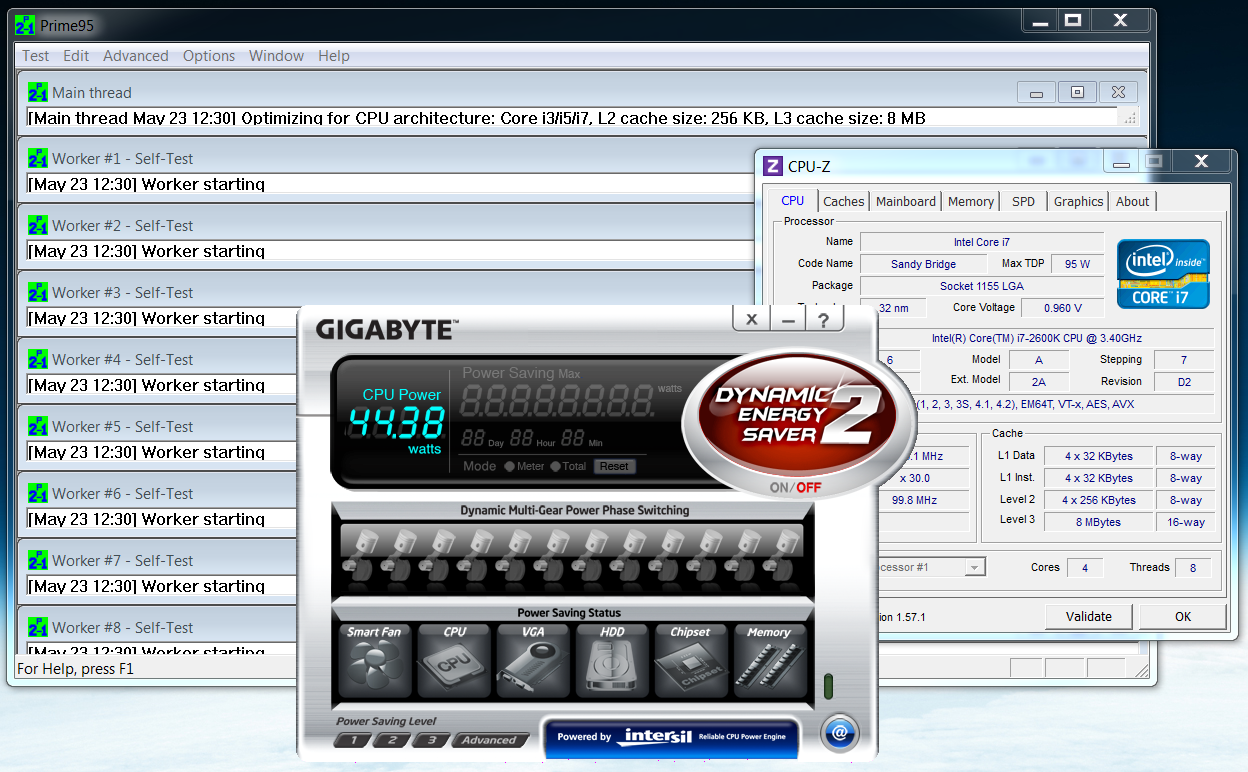The image size is (1248, 772).
Task: Switch to the SPD tab in CPU-Z
Action: (1023, 201)
